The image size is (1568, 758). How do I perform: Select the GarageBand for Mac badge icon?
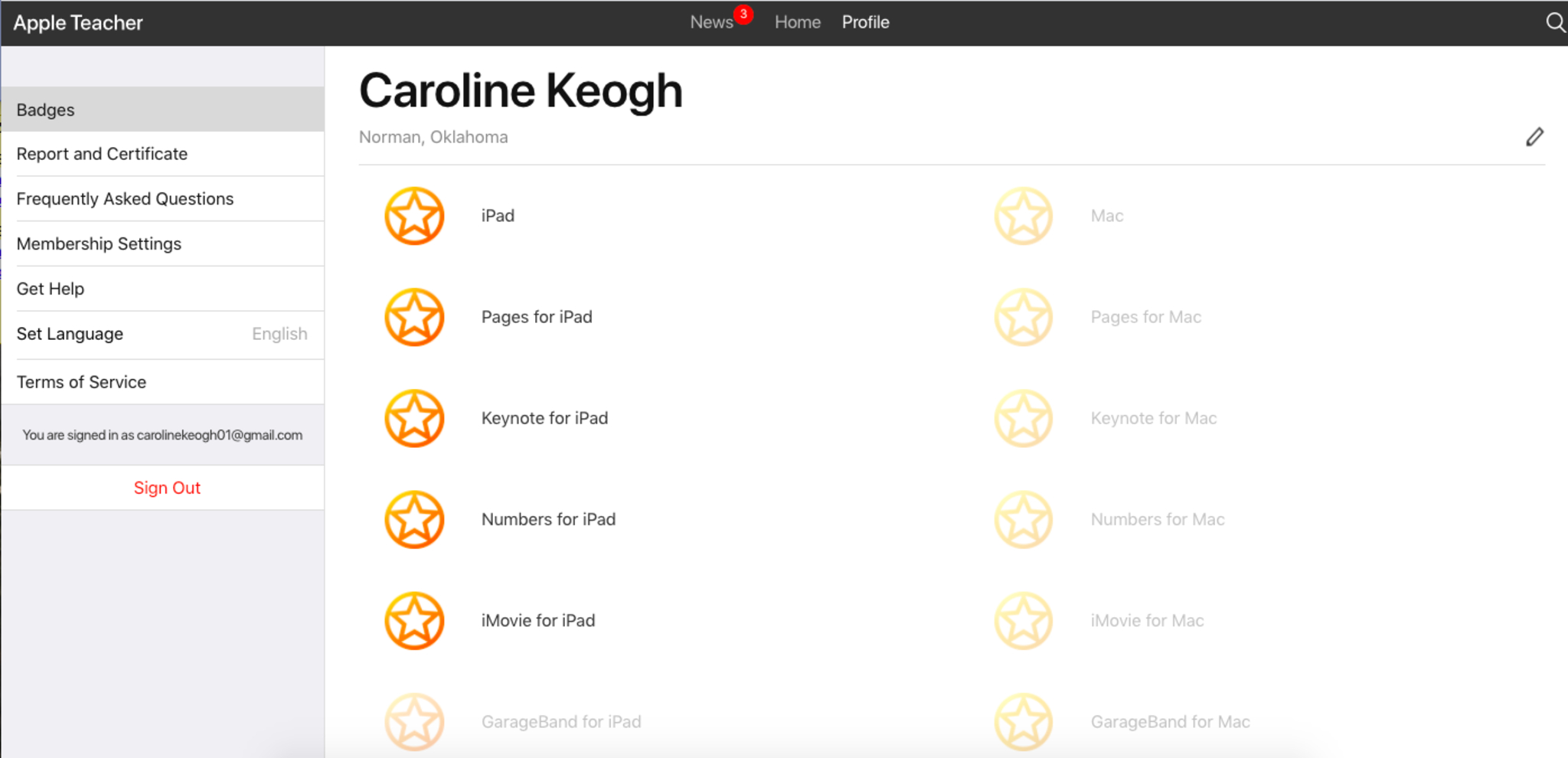pos(1024,721)
